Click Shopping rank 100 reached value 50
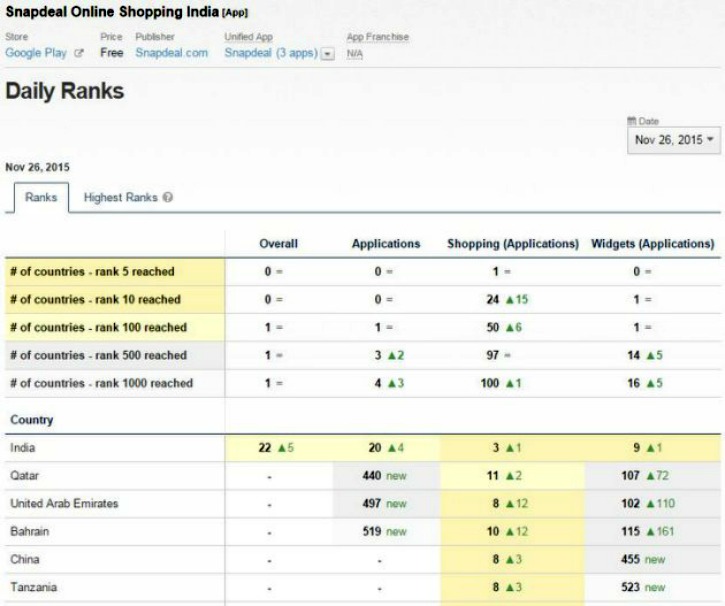The width and height of the screenshot is (725, 606). tap(492, 327)
